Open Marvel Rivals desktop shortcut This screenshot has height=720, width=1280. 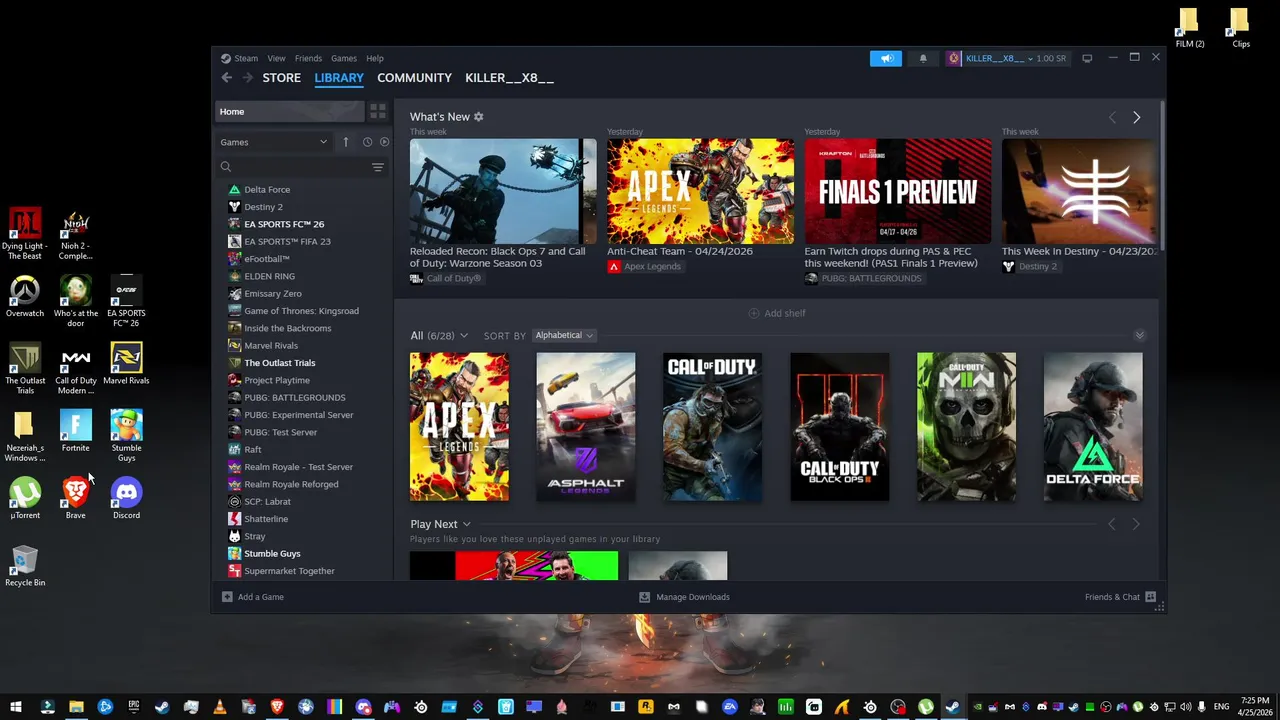pyautogui.click(x=126, y=364)
